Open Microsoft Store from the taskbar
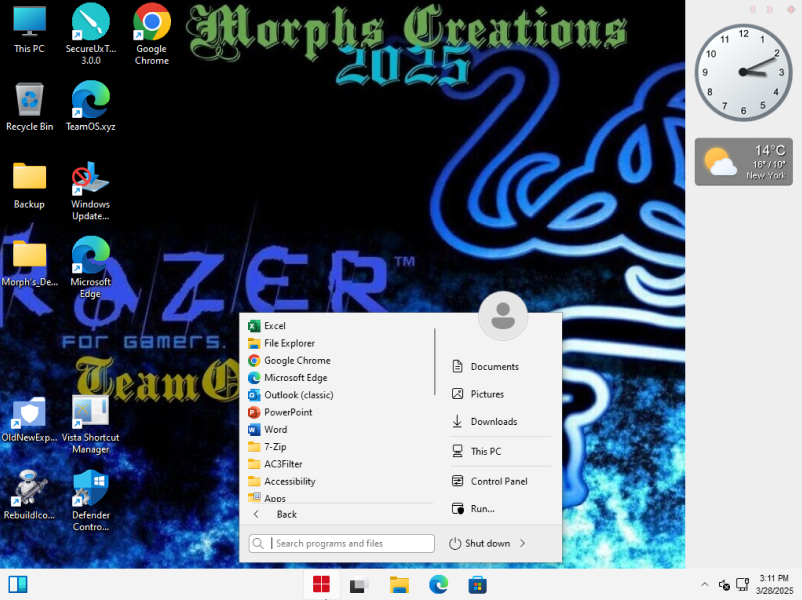The height and width of the screenshot is (600, 802). (x=477, y=585)
